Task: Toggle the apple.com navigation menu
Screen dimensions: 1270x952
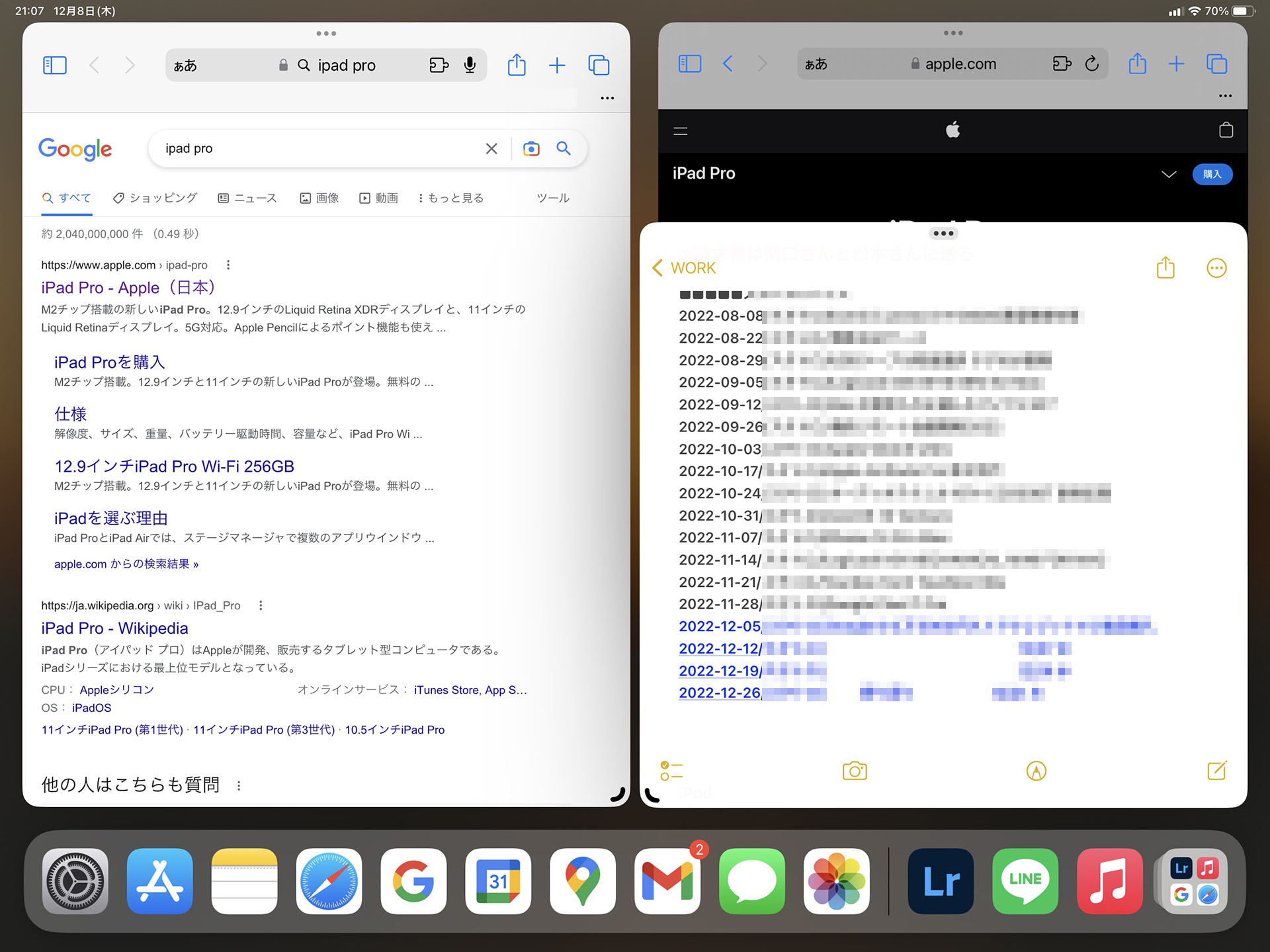Action: click(679, 131)
